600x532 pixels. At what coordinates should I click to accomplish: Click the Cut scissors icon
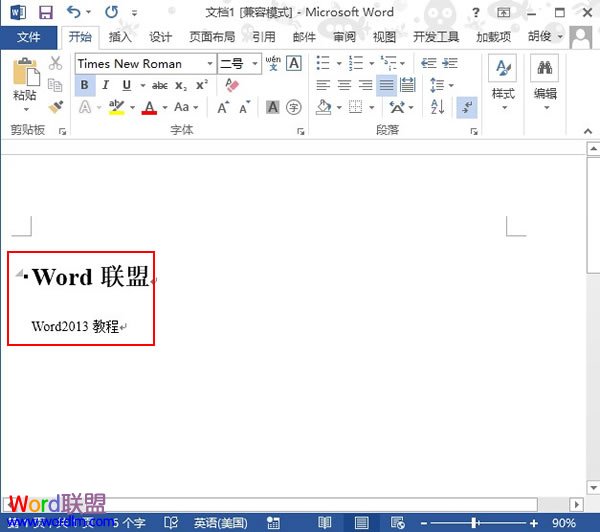55,63
